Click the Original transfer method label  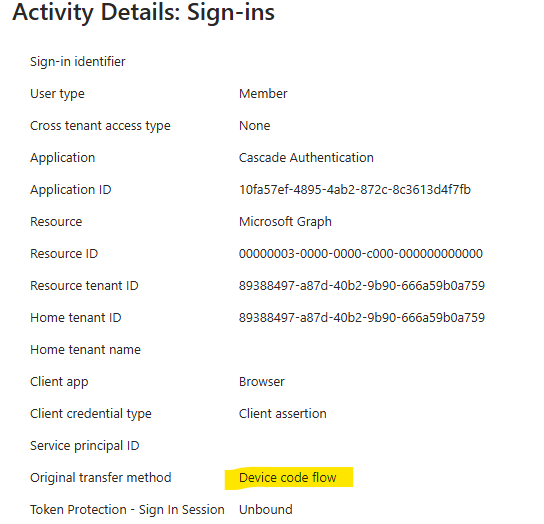(101, 478)
